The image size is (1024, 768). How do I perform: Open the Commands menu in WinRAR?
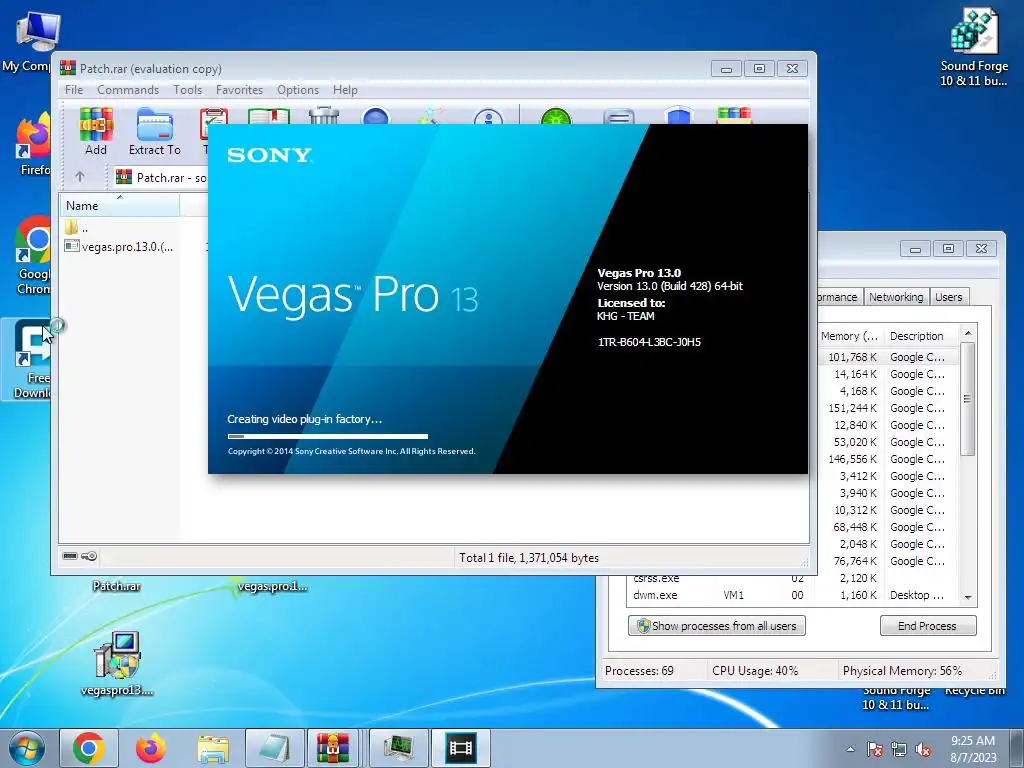tap(128, 89)
